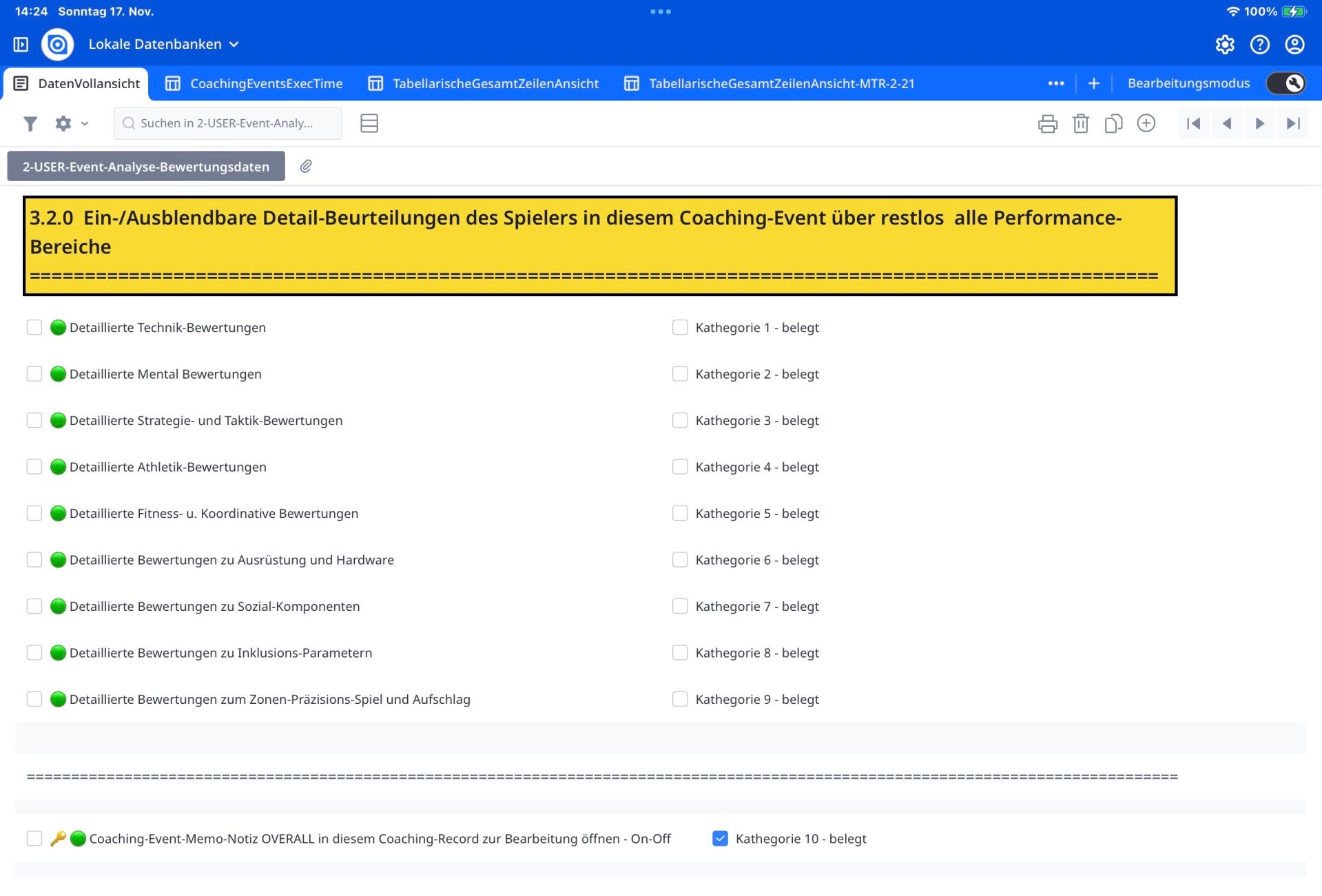
Task: Duplicate record with the copy icon
Action: pyautogui.click(x=1113, y=124)
